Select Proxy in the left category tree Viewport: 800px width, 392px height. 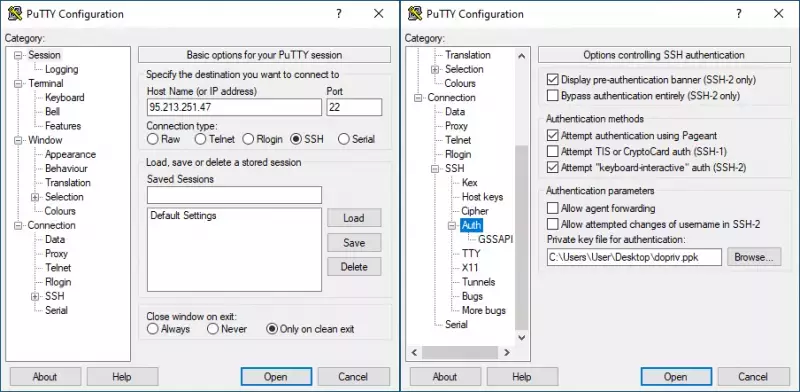56,254
